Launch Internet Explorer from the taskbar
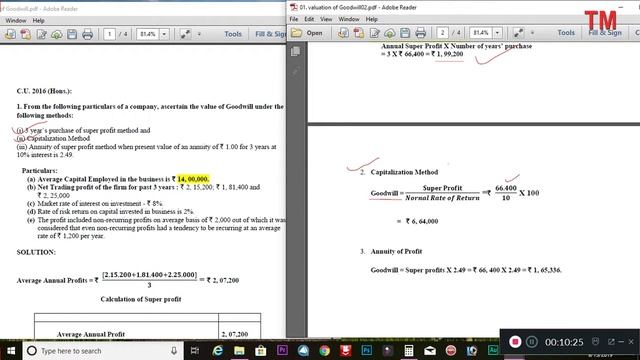Screen dimensions: 640x360 [x=218, y=351]
